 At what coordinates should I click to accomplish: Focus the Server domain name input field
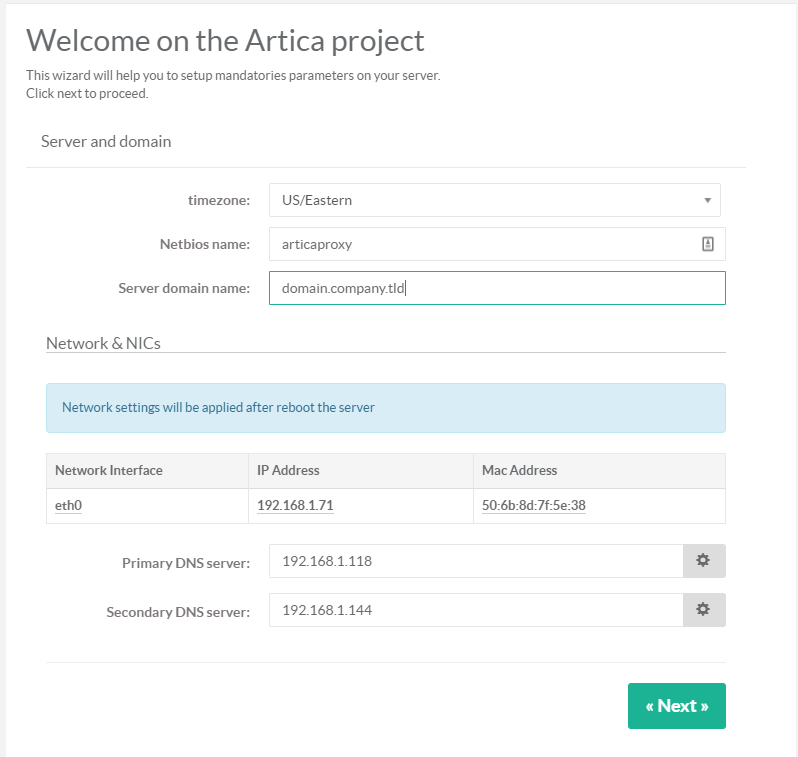point(497,288)
